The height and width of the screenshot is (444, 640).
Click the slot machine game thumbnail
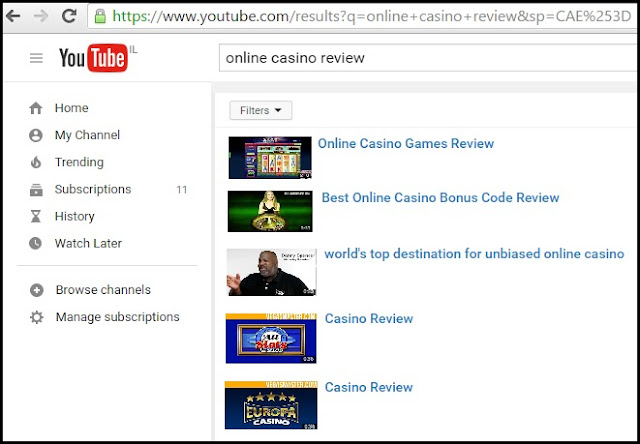[270, 158]
